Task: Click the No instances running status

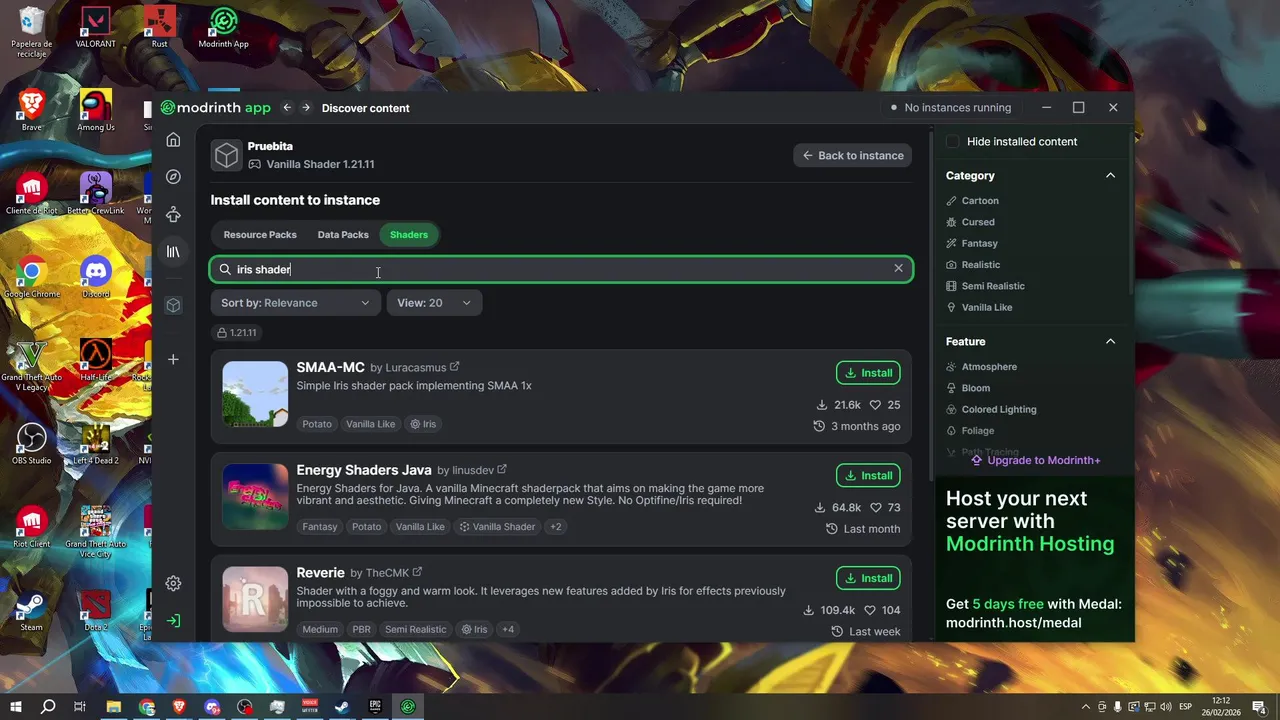Action: (x=950, y=108)
